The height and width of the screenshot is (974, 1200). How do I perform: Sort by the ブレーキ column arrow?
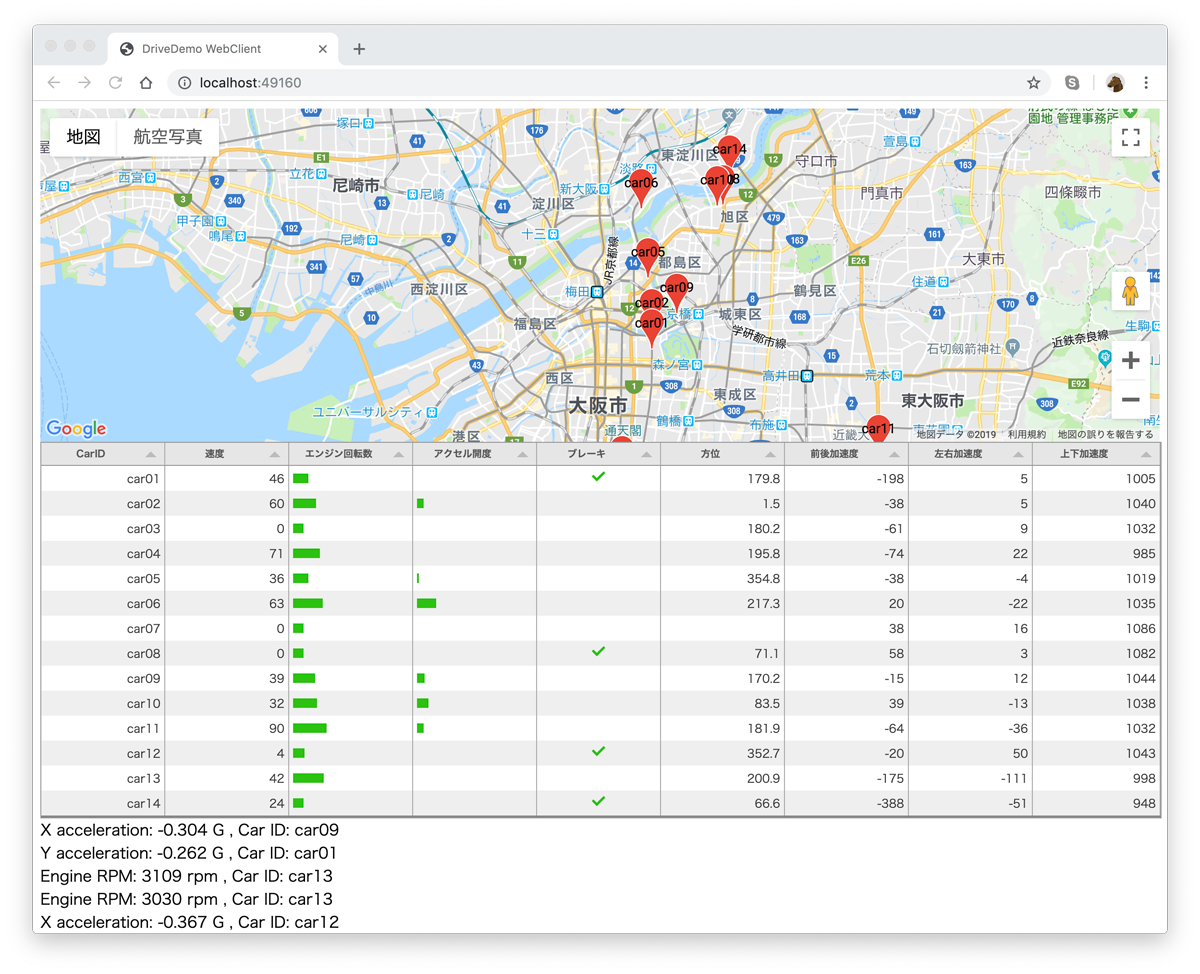tap(646, 455)
